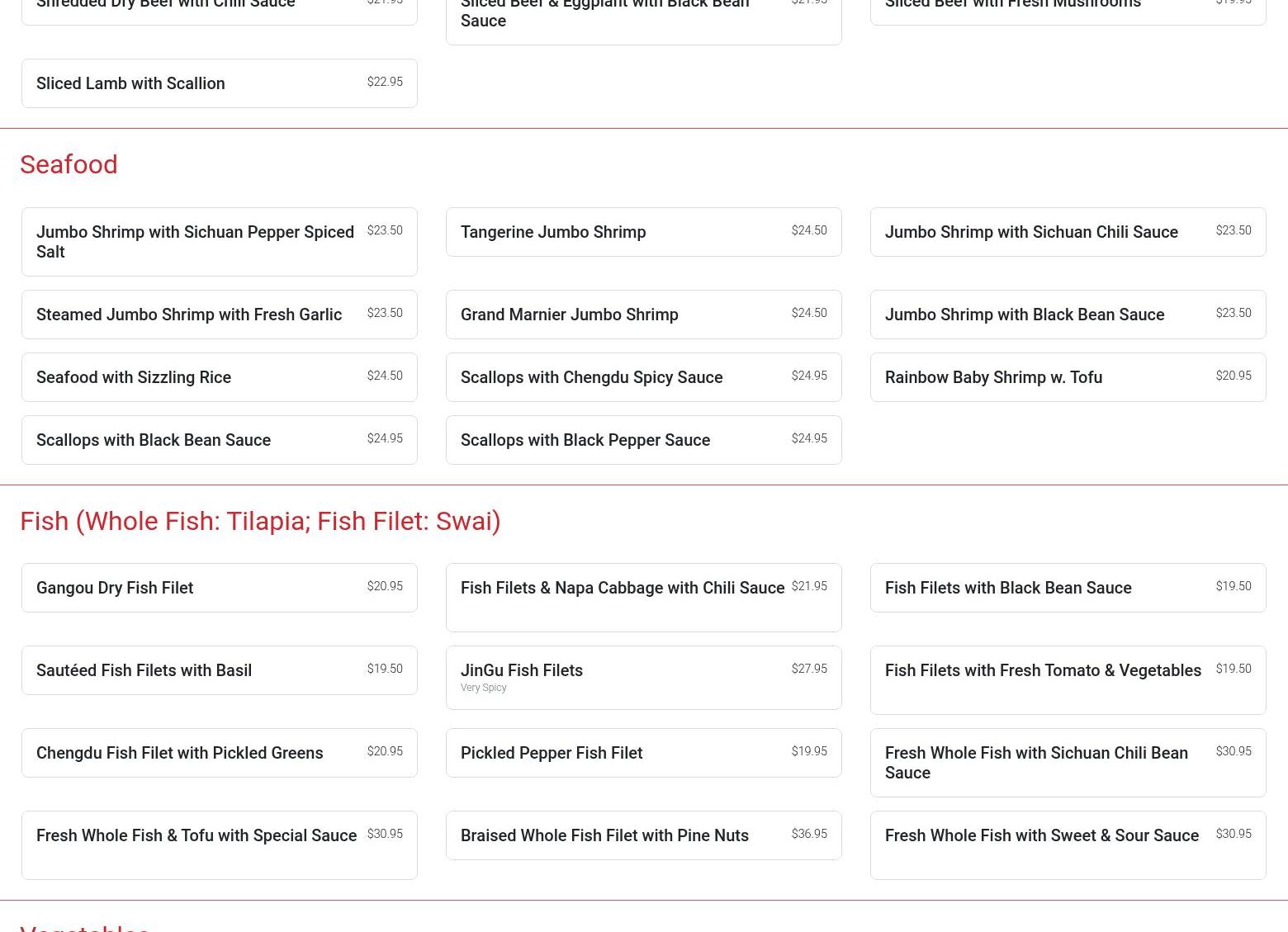Open Gangou Dry Fish Filet item
Screen dimensions: 1288x932
219,588
